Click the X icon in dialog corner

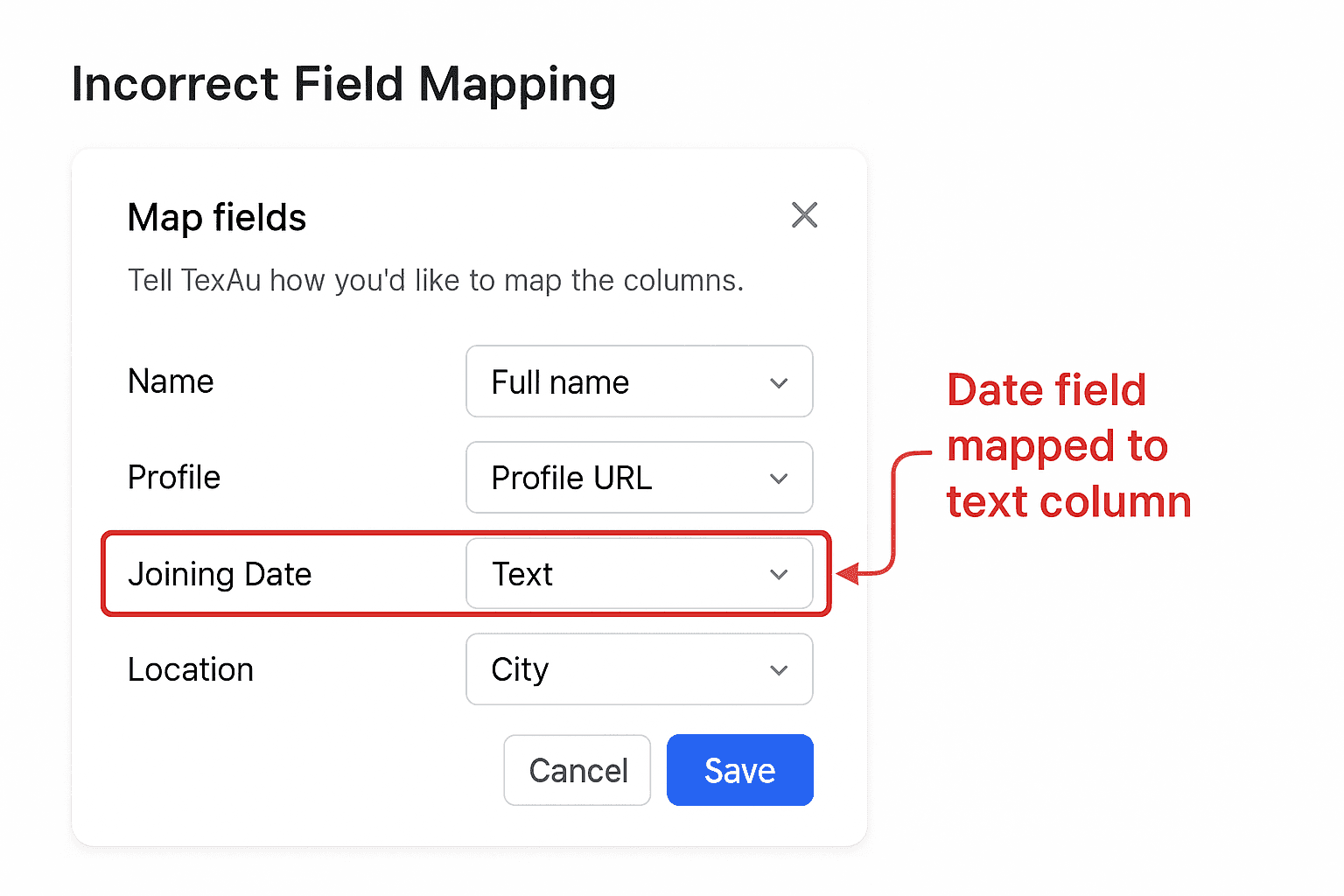804,215
